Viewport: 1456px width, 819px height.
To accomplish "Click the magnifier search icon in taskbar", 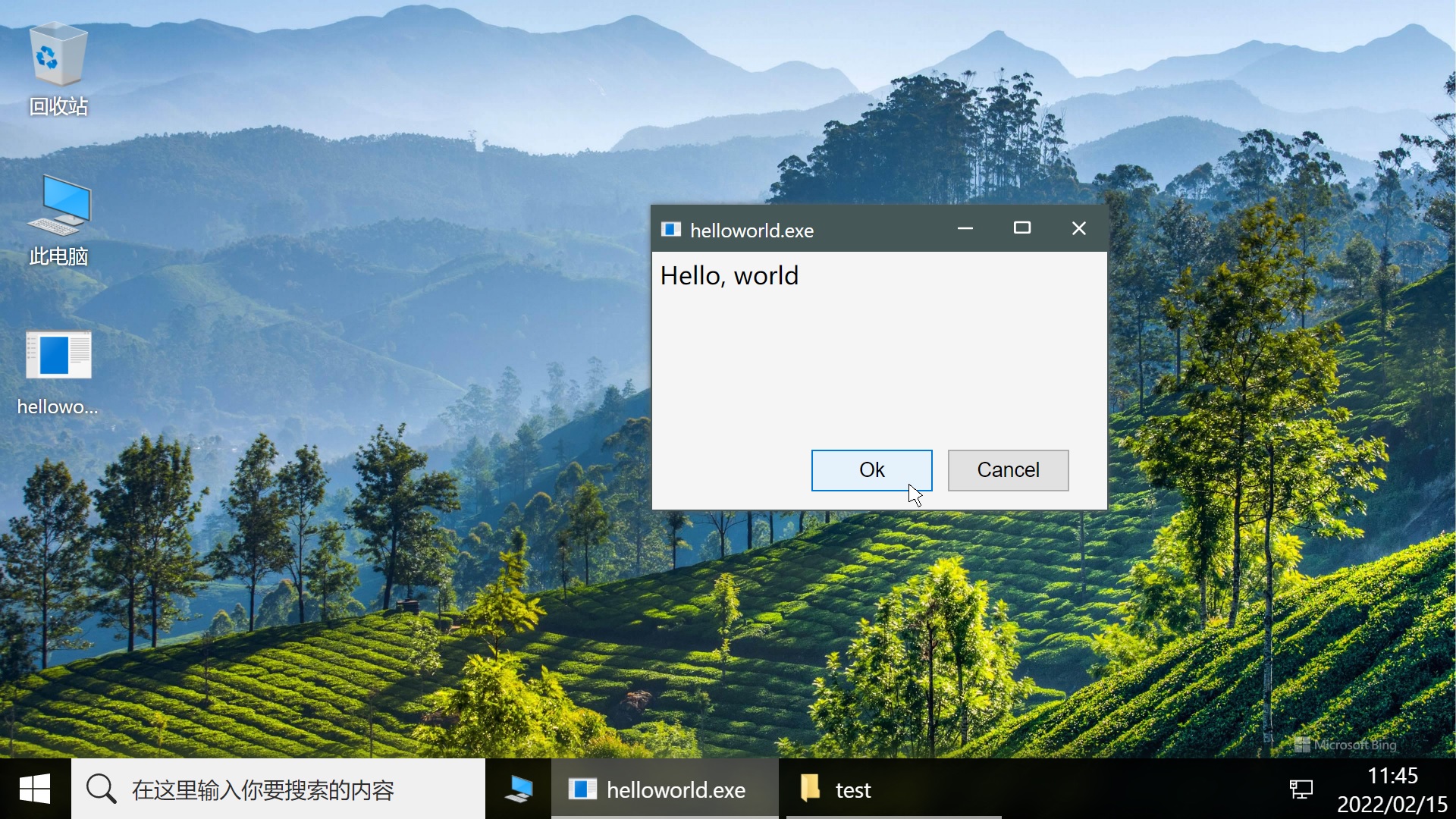I will pyautogui.click(x=101, y=789).
